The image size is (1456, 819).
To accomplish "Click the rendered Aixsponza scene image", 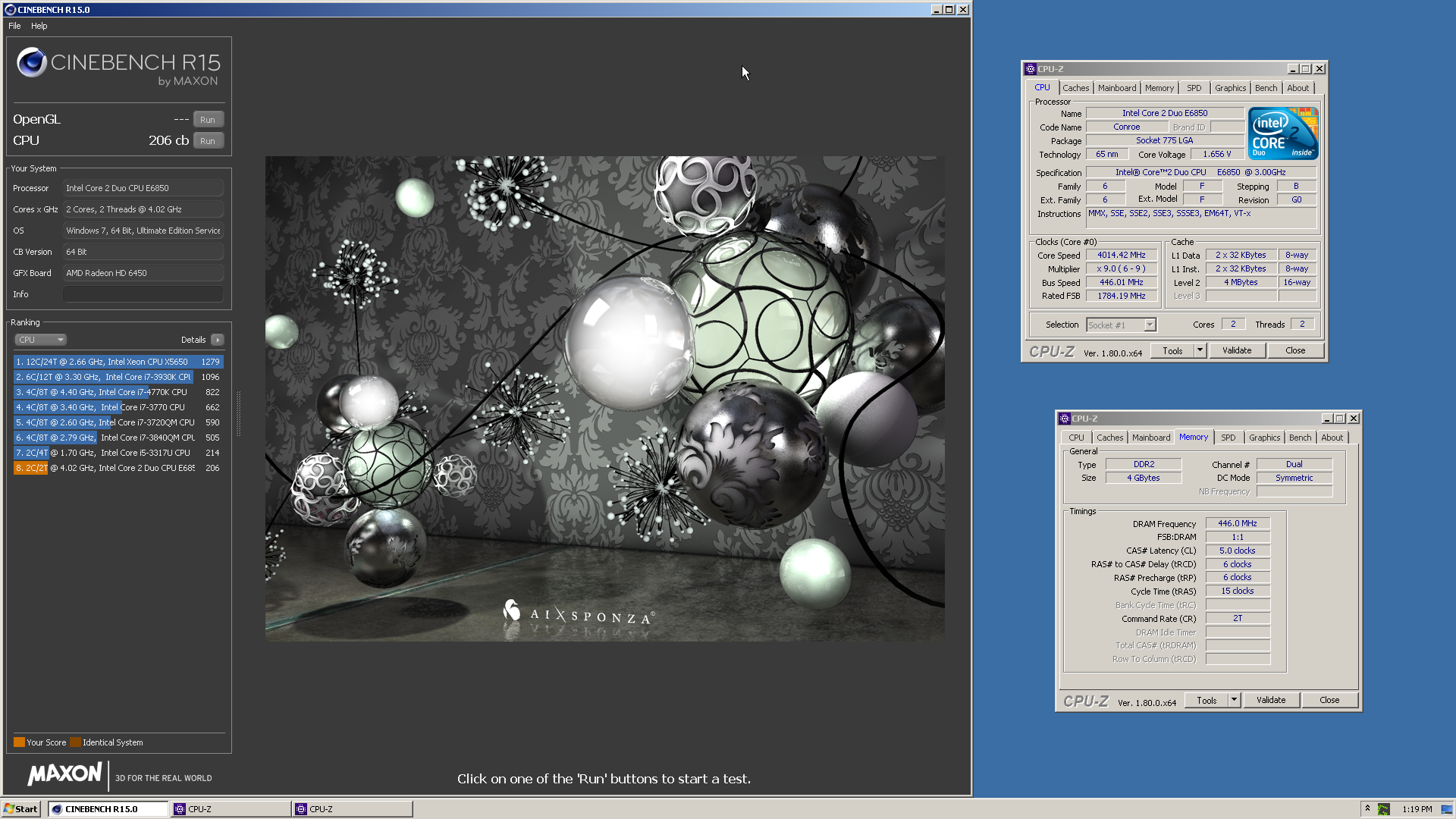I will point(604,399).
